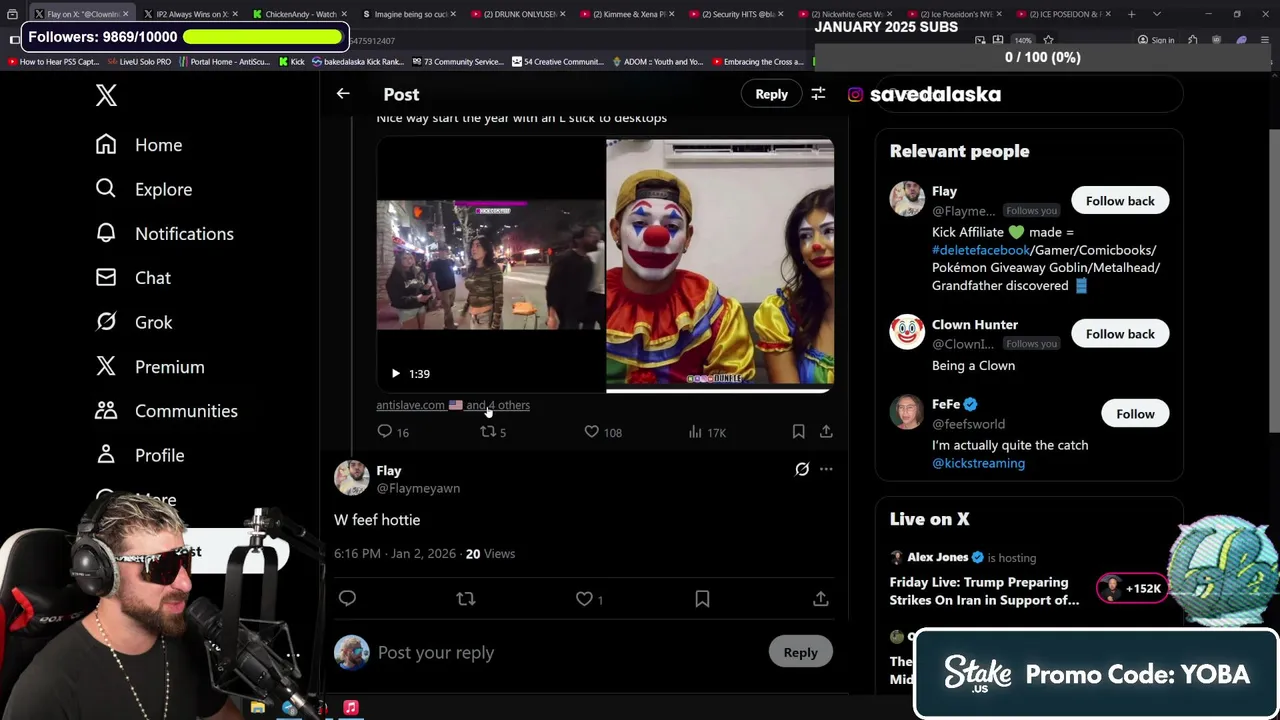Open the clown makeup video thumbnail
Screen dimensions: 1280x720
[720, 262]
